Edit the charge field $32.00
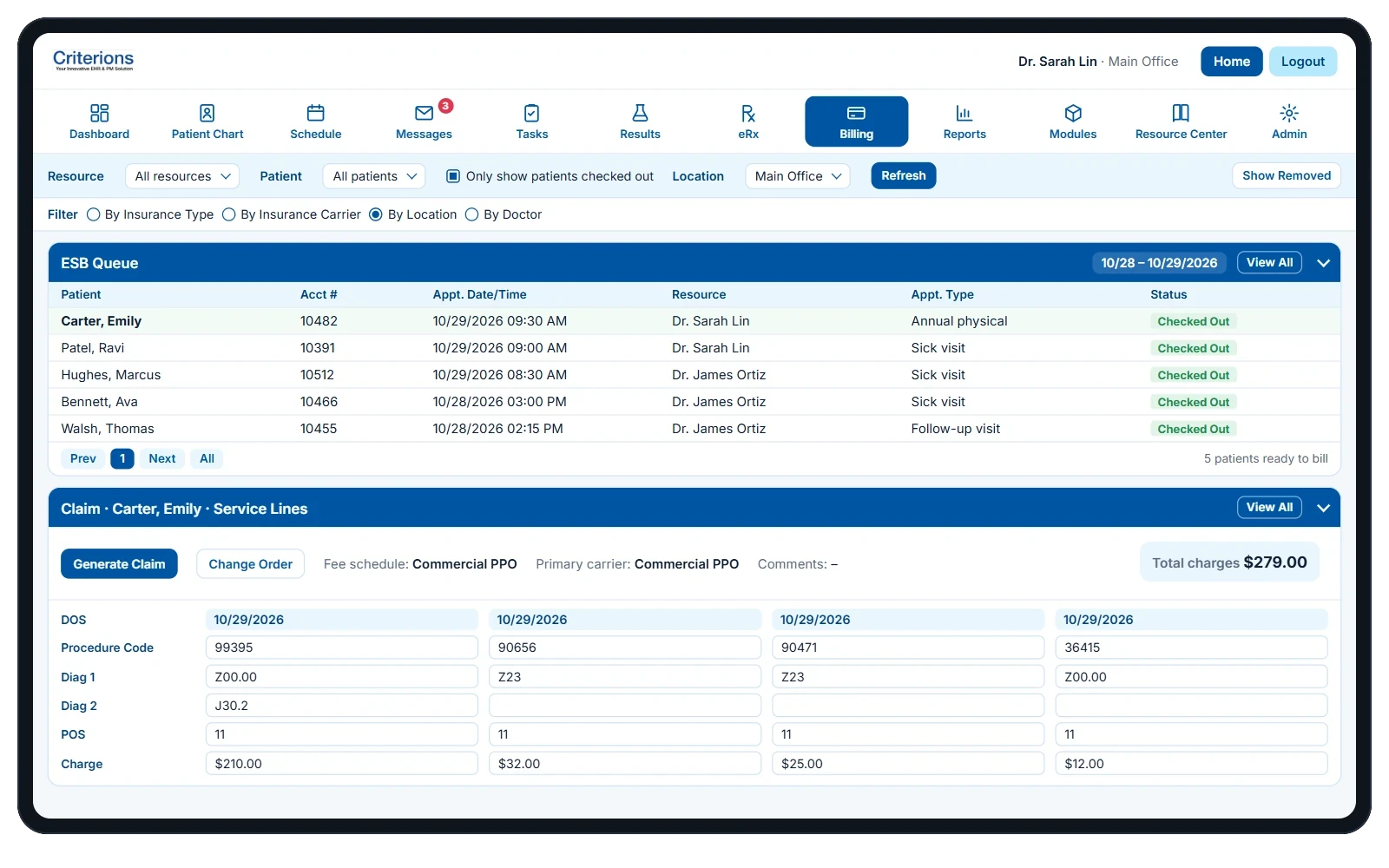This screenshot has width=1389, height=868. pyautogui.click(x=625, y=764)
